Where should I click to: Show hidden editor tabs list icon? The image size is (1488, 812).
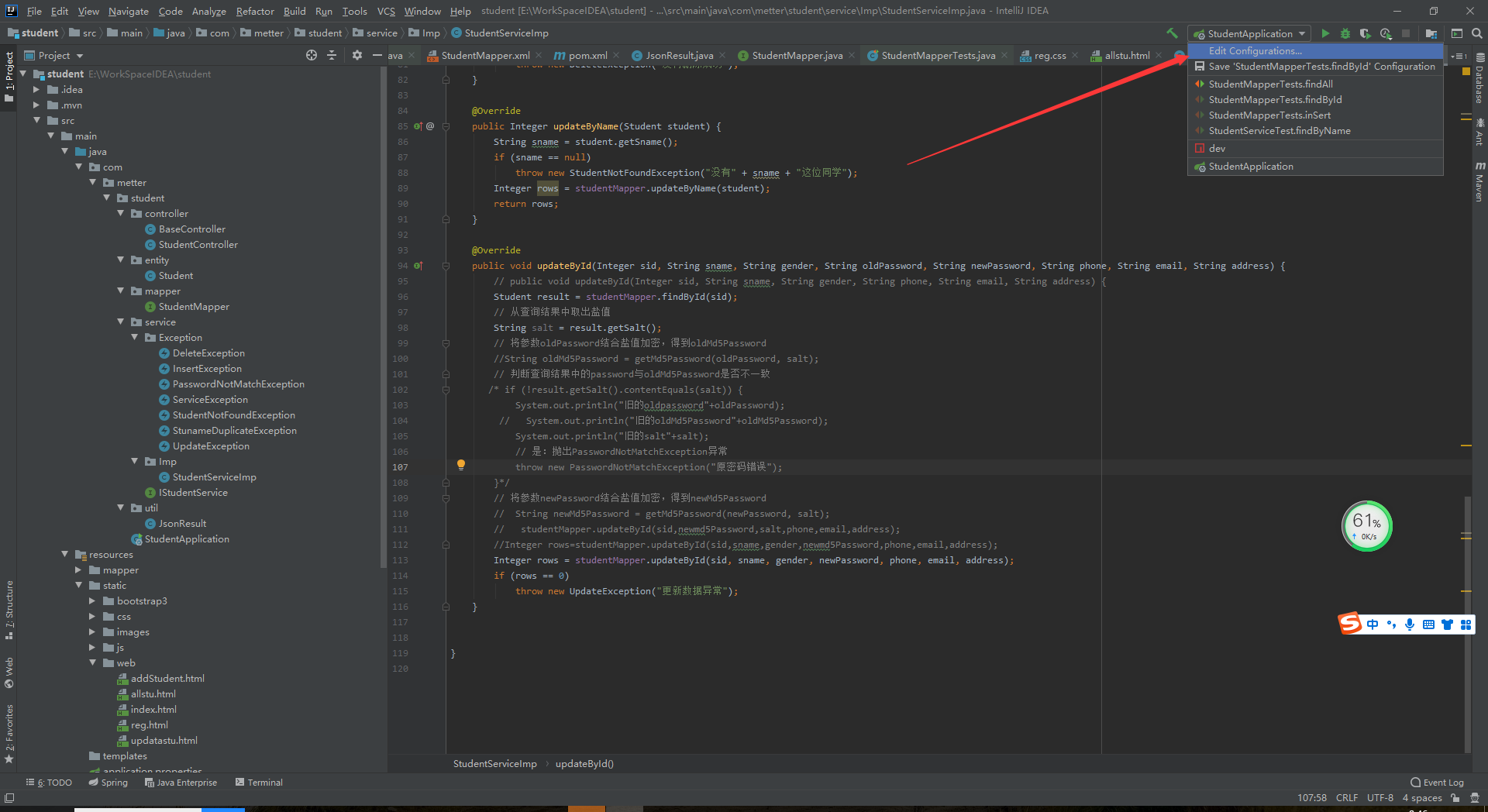click(1460, 56)
